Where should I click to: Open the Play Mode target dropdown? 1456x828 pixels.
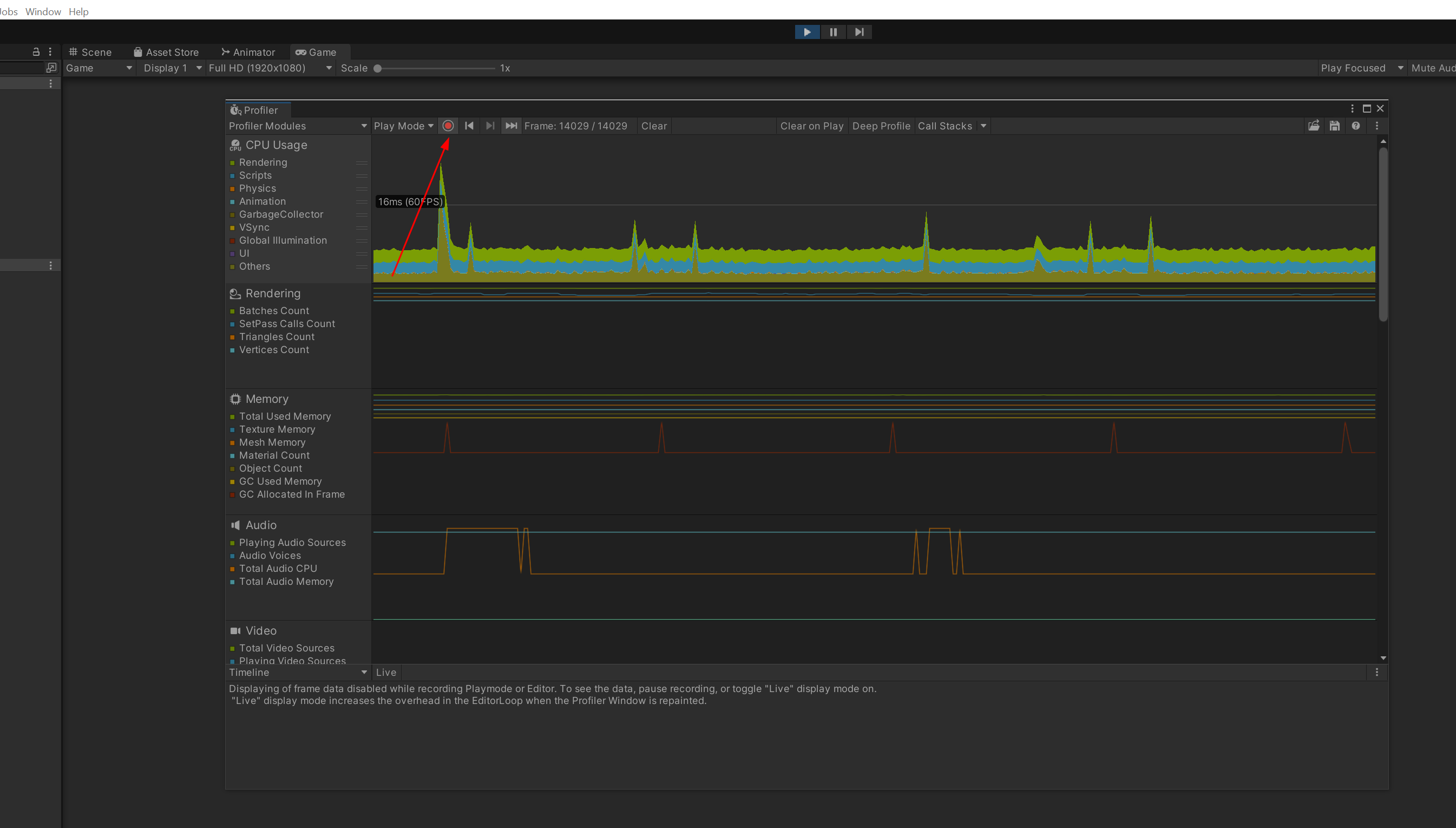pos(403,126)
